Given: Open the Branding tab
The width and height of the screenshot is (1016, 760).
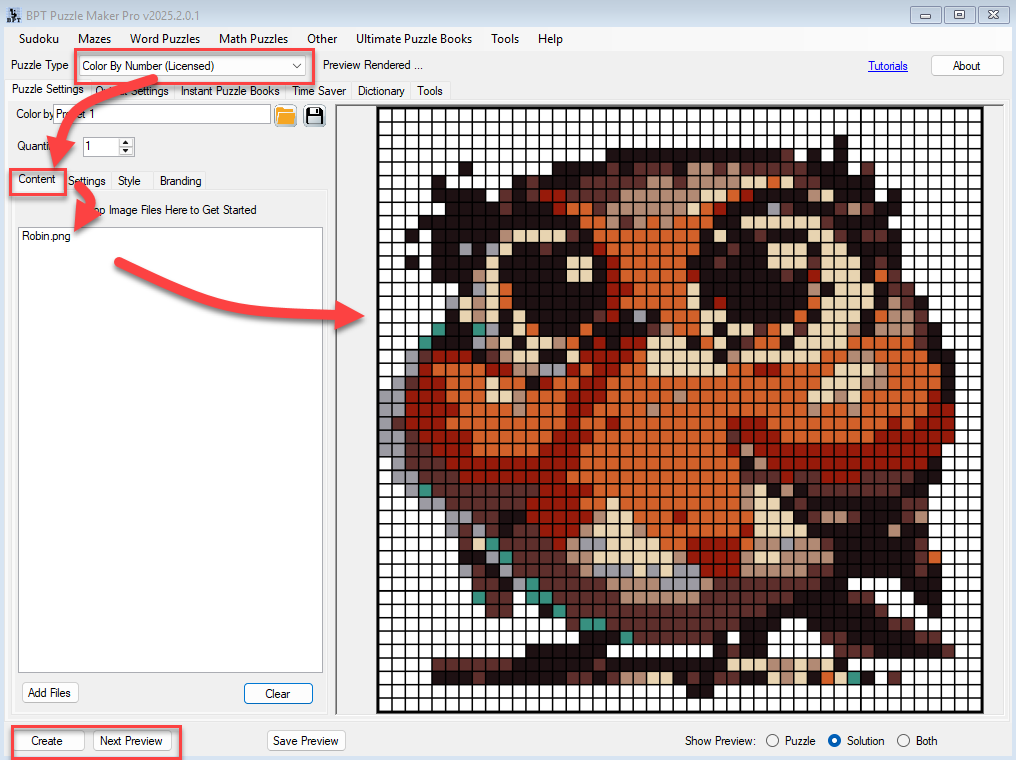Looking at the screenshot, I should [x=180, y=181].
